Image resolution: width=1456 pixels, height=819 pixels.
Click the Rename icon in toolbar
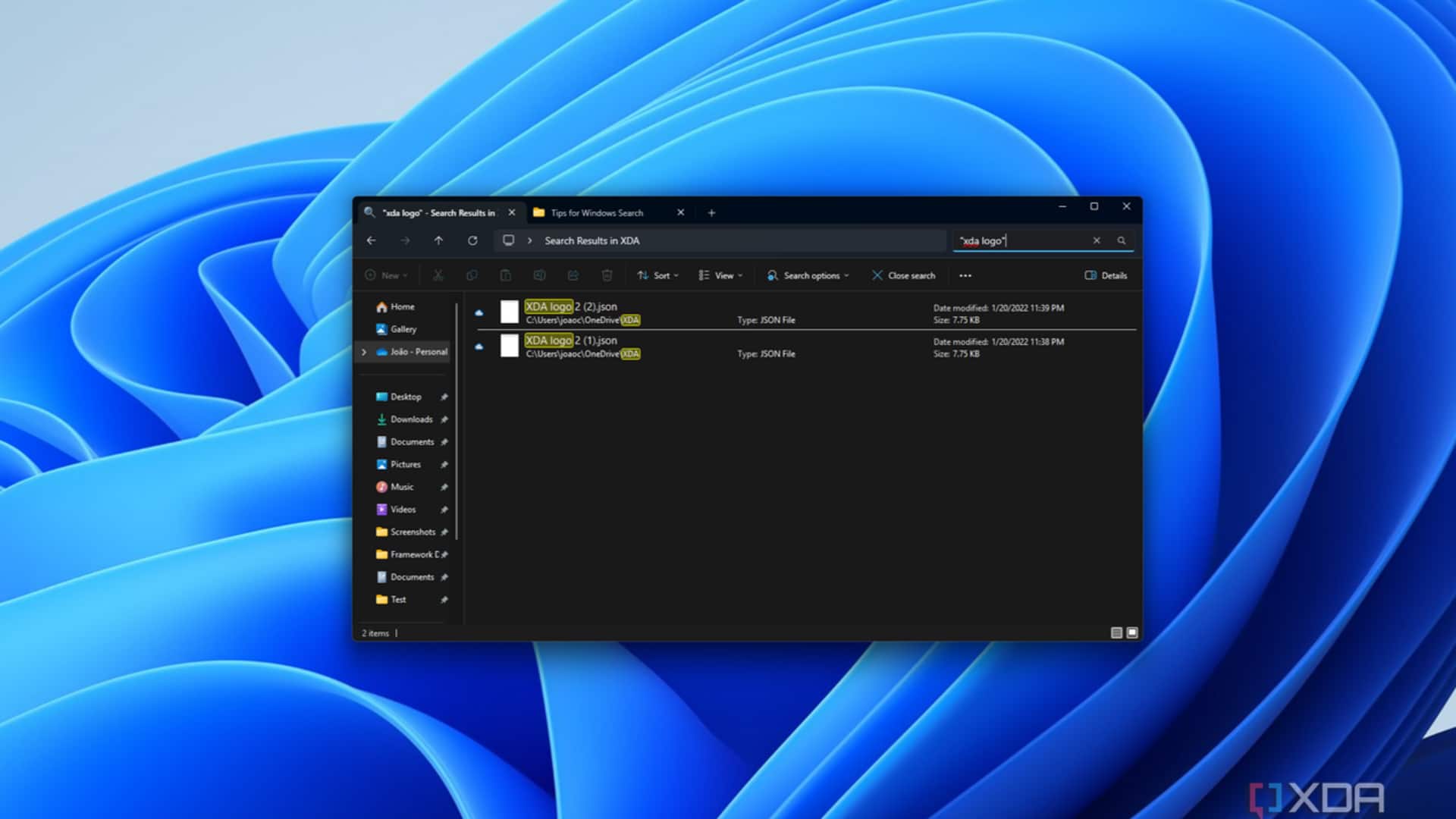(539, 275)
